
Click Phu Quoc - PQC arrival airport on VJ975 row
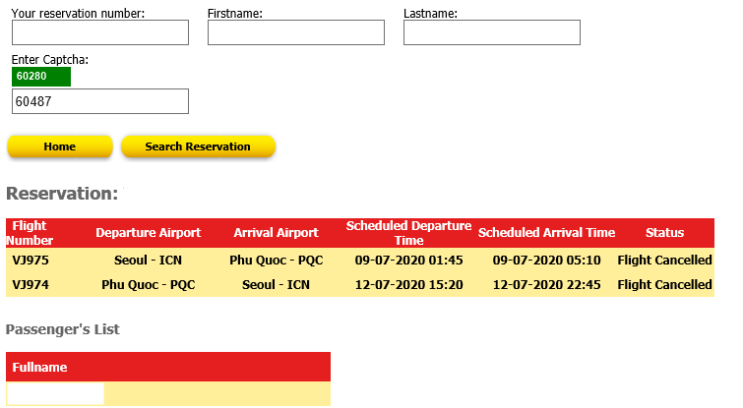click(276, 260)
